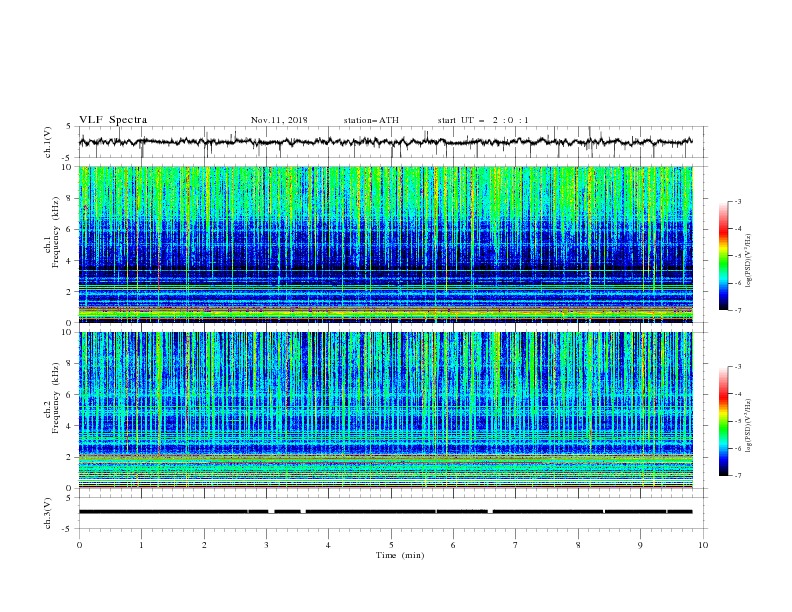Click the "10" kHz tick of ch.1 spectrogram
Screen dimensions: 792x612
(69, 167)
